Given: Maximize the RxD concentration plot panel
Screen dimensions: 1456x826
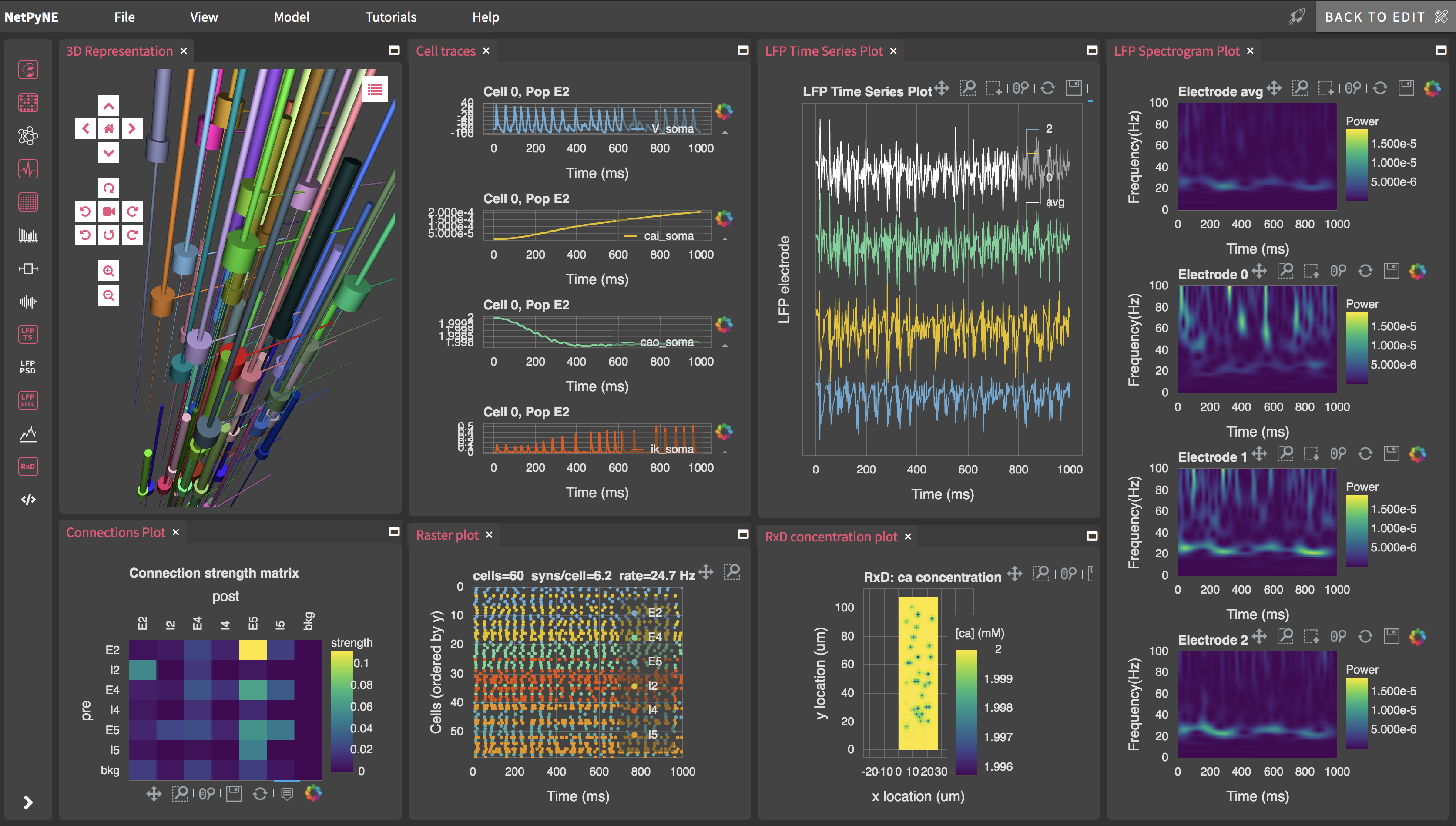Looking at the screenshot, I should click(x=1091, y=536).
